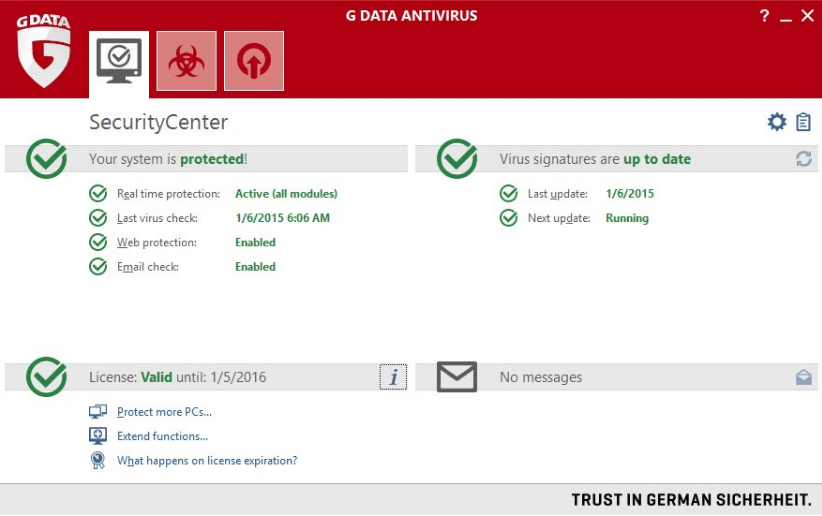
Task: Click the Extend functions monitor icon
Action: tap(98, 436)
